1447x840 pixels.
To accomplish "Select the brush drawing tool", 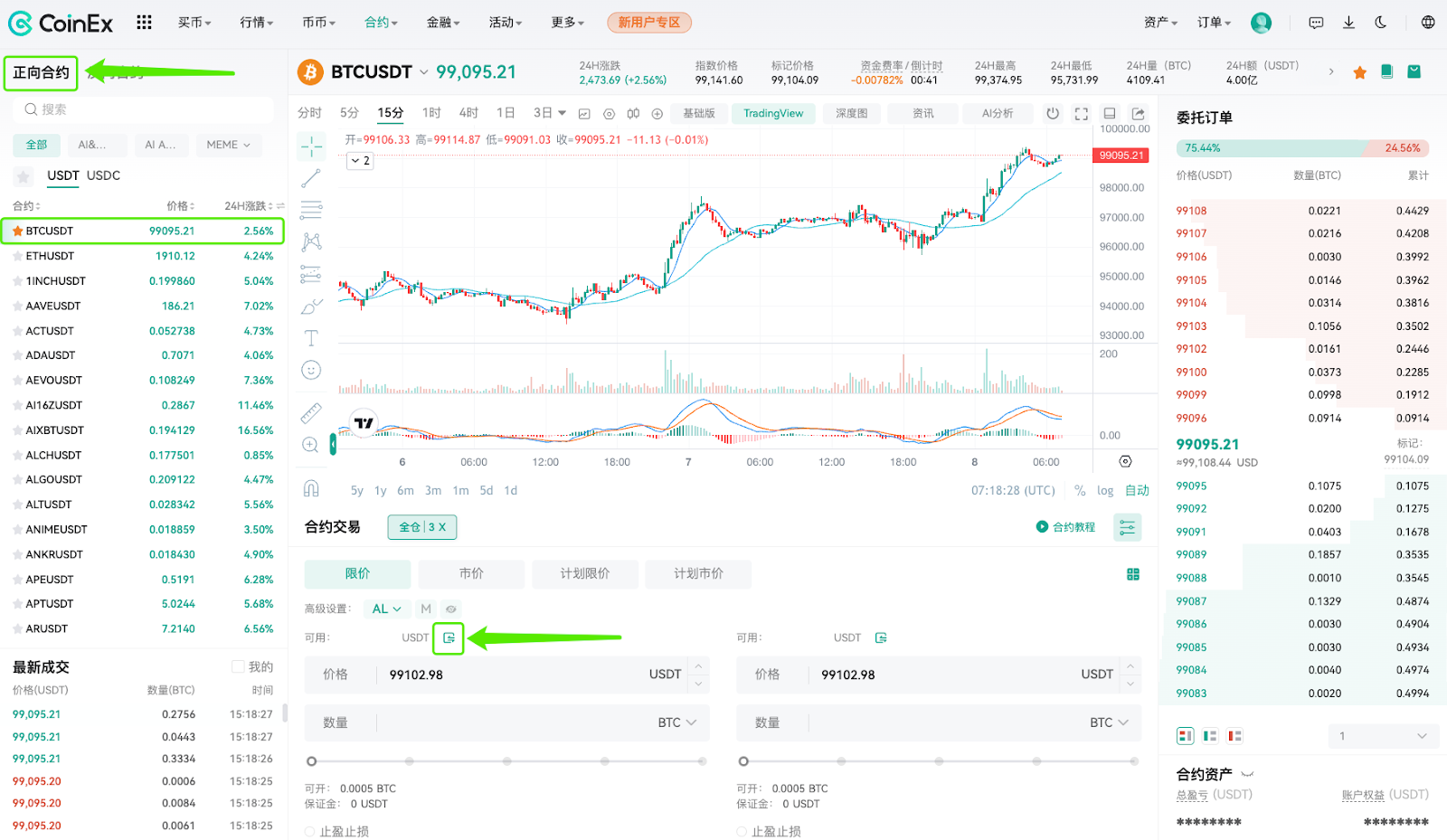I will click(311, 307).
